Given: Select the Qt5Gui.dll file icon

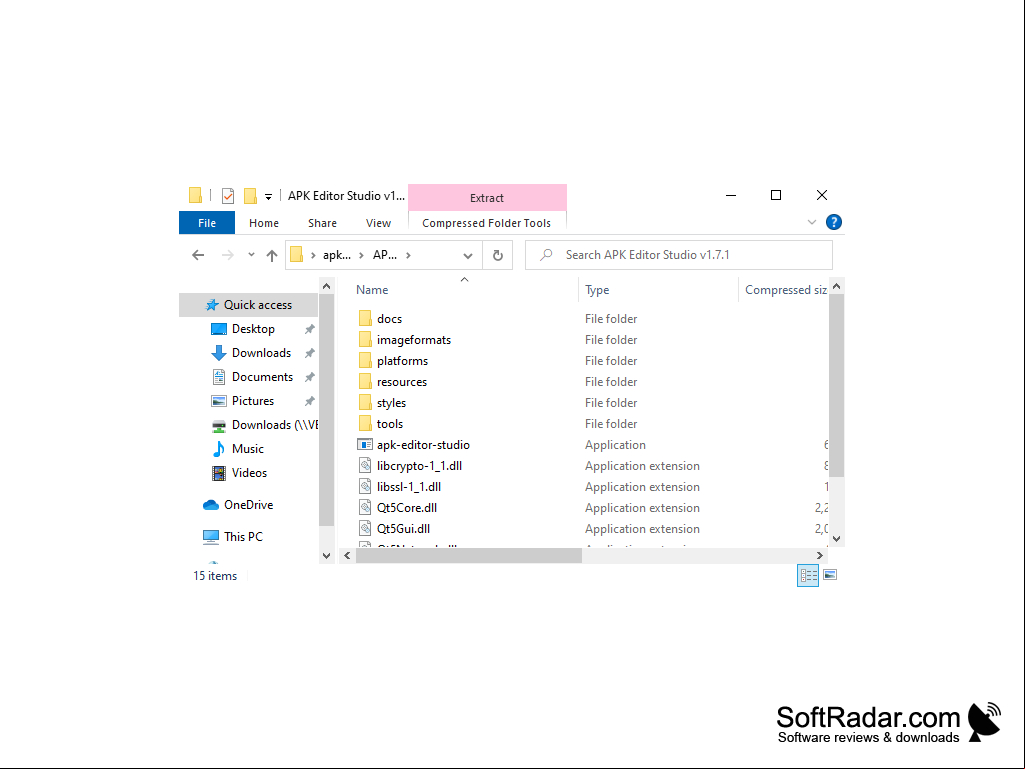Looking at the screenshot, I should 365,528.
